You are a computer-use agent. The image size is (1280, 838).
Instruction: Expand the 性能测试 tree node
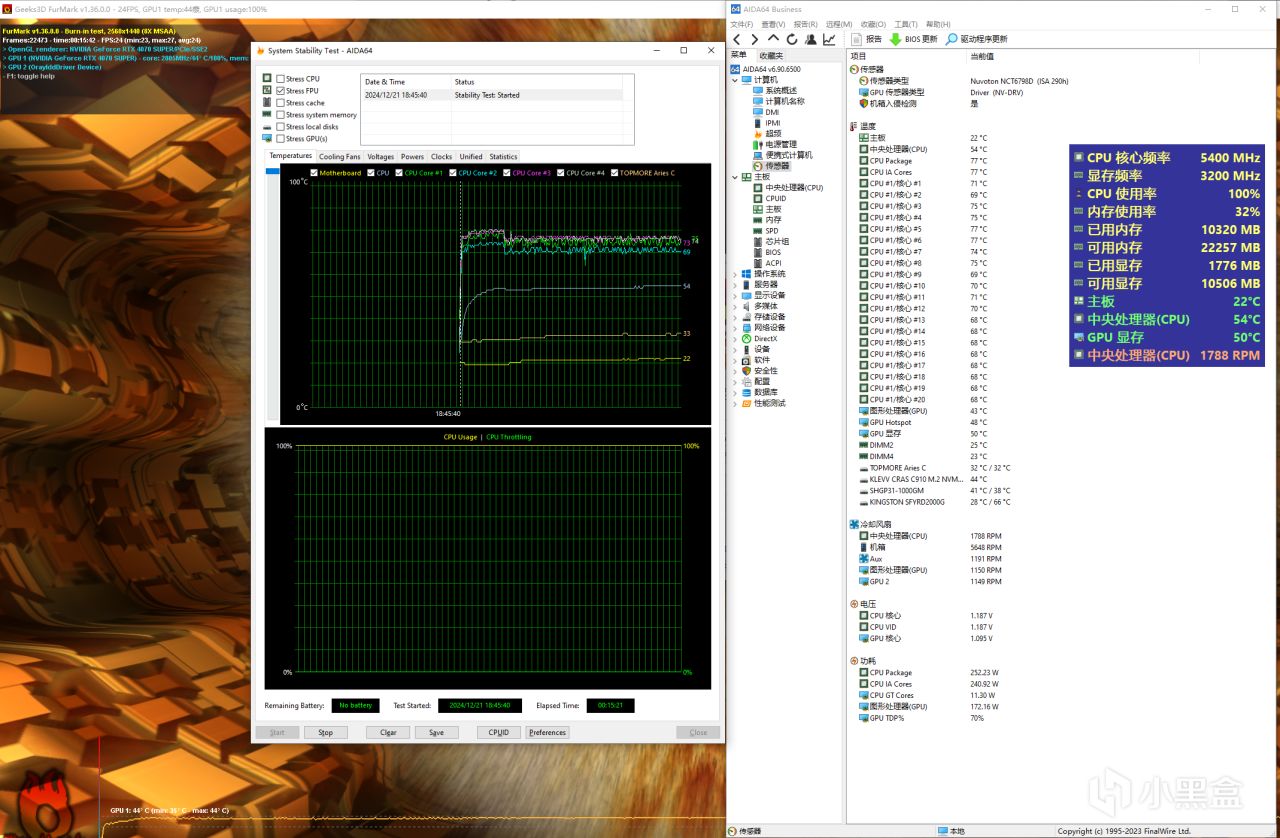pos(735,403)
